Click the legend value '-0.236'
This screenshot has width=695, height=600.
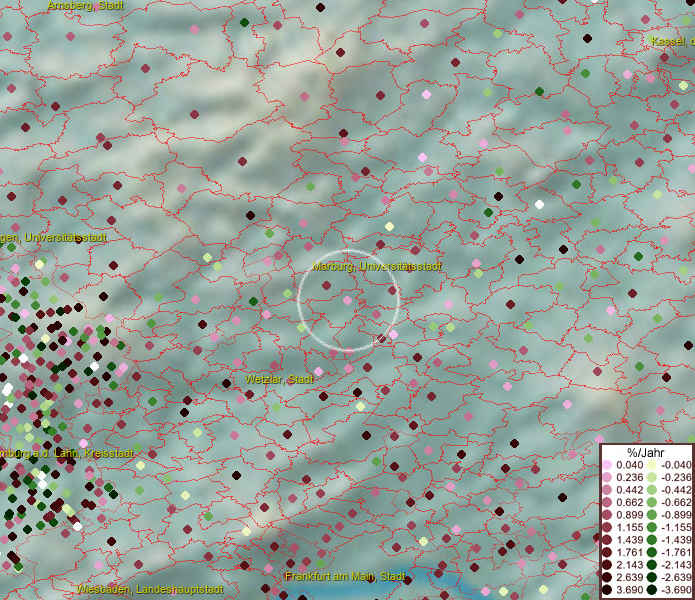676,477
